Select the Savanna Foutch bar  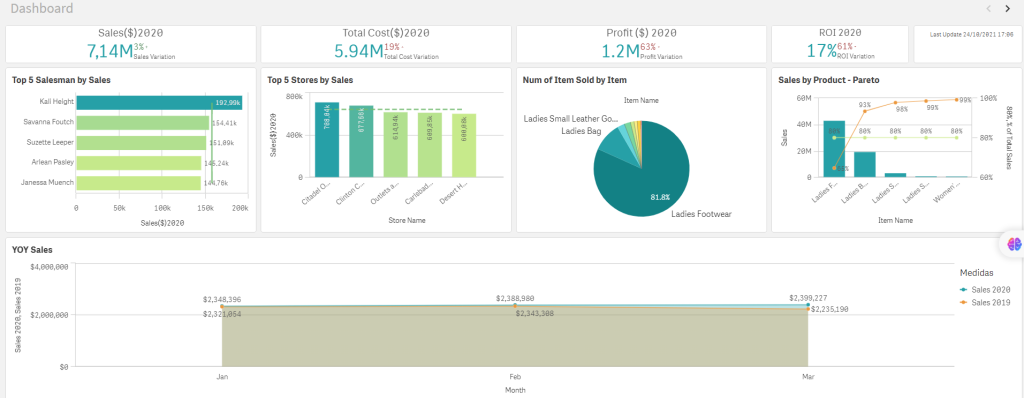coord(142,122)
